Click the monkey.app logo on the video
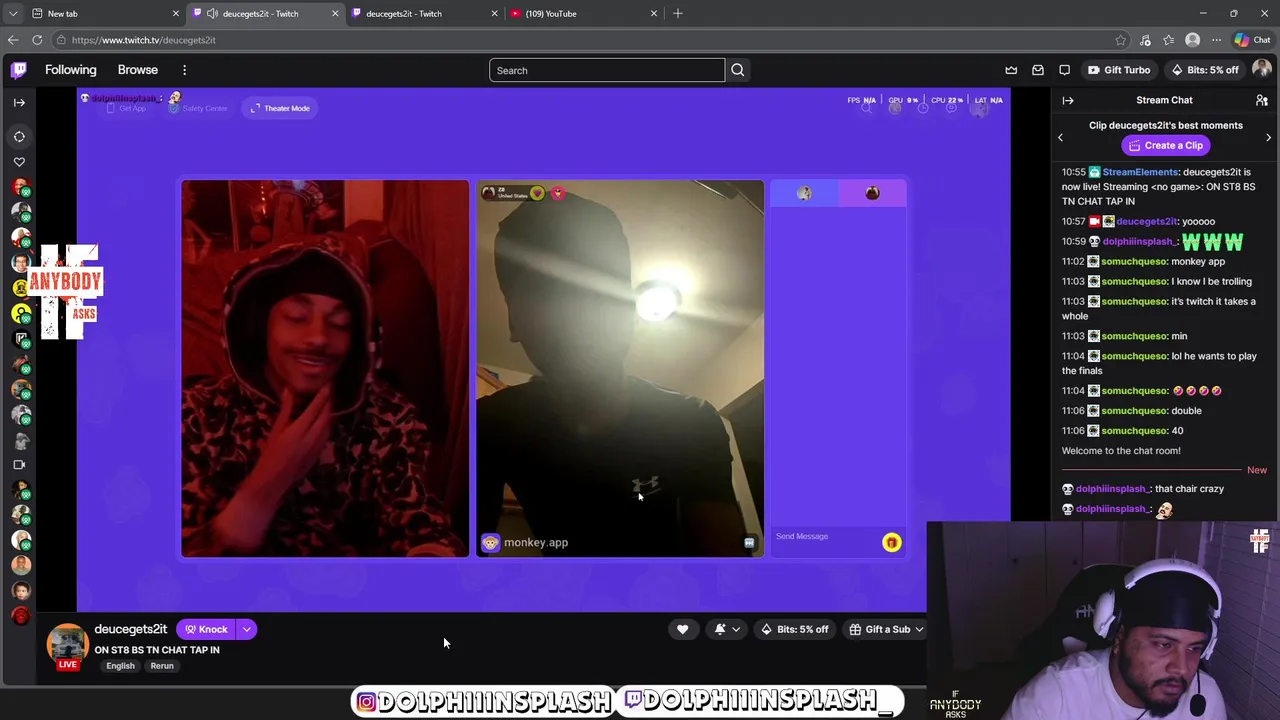 (x=525, y=542)
